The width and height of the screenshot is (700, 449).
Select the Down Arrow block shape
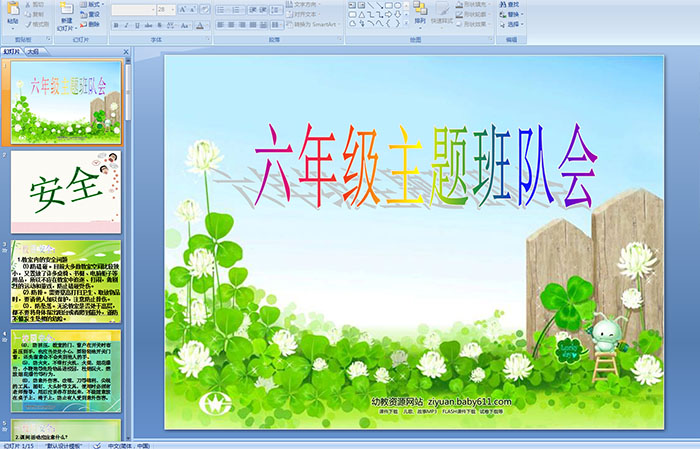[398, 15]
